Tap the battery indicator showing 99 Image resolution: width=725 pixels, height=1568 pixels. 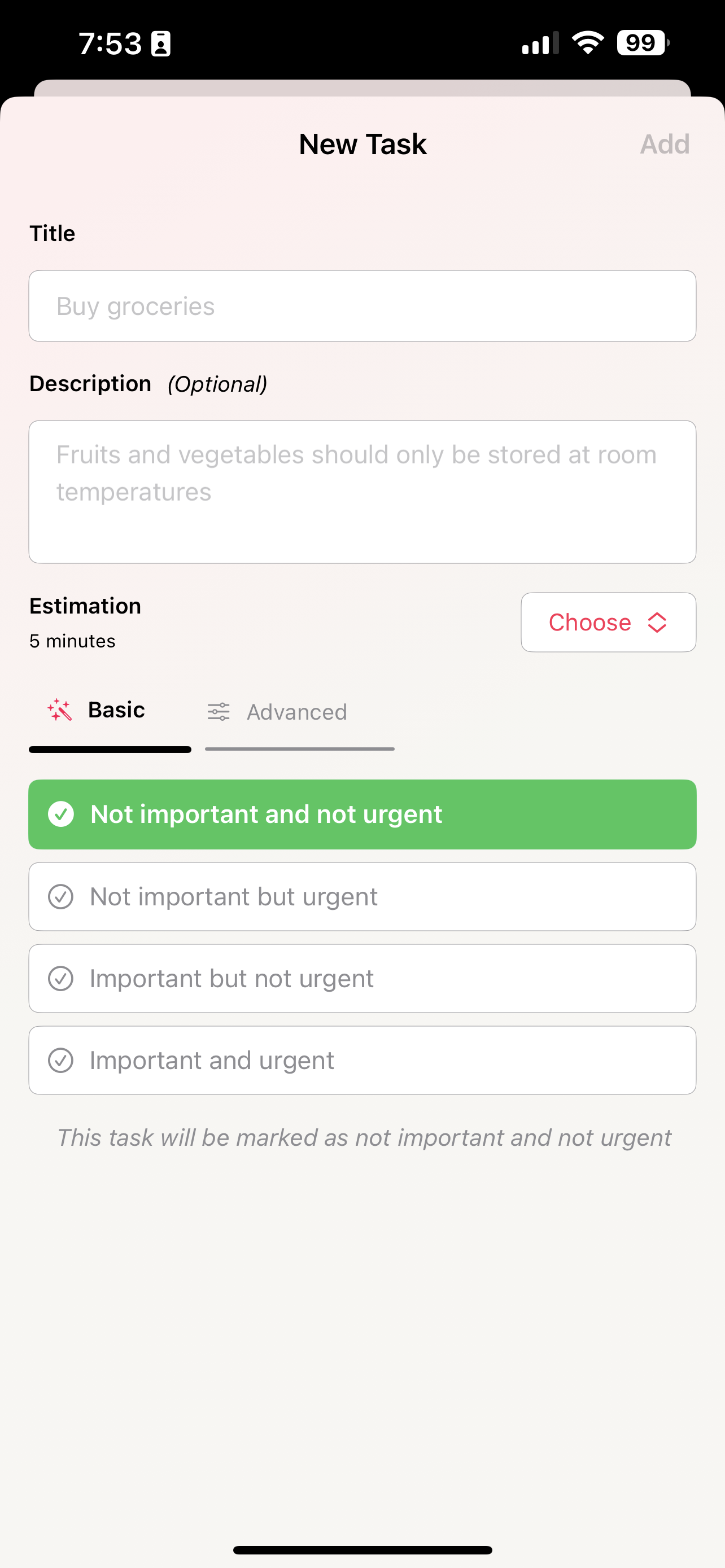pos(642,42)
